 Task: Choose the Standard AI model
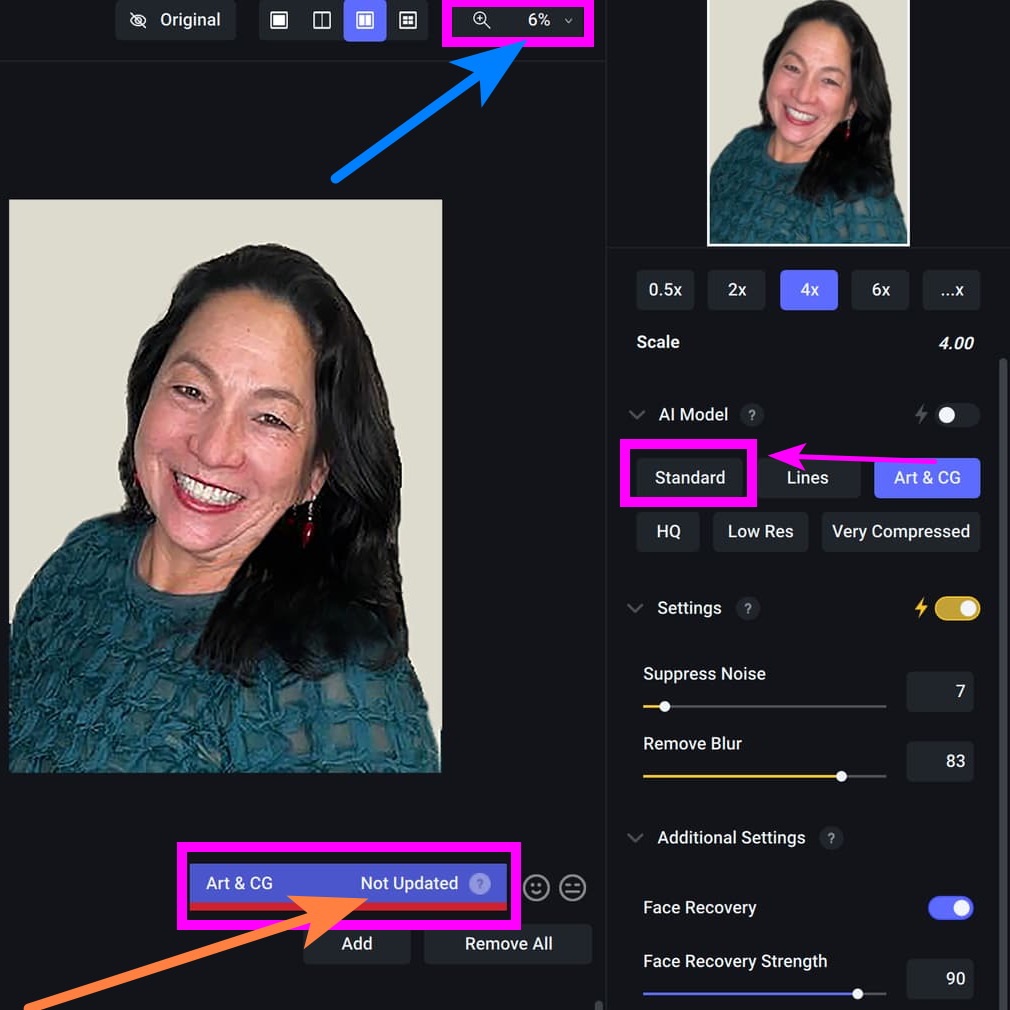coord(689,478)
